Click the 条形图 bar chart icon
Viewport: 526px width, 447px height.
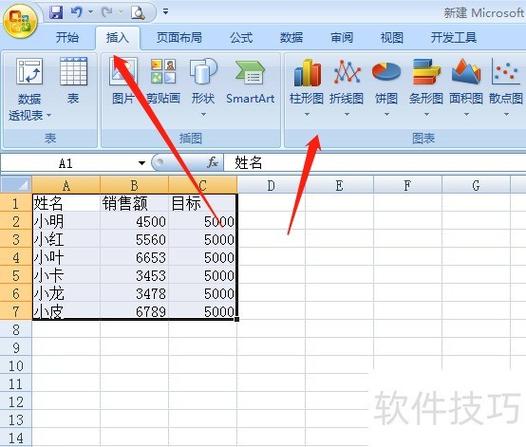[x=426, y=71]
